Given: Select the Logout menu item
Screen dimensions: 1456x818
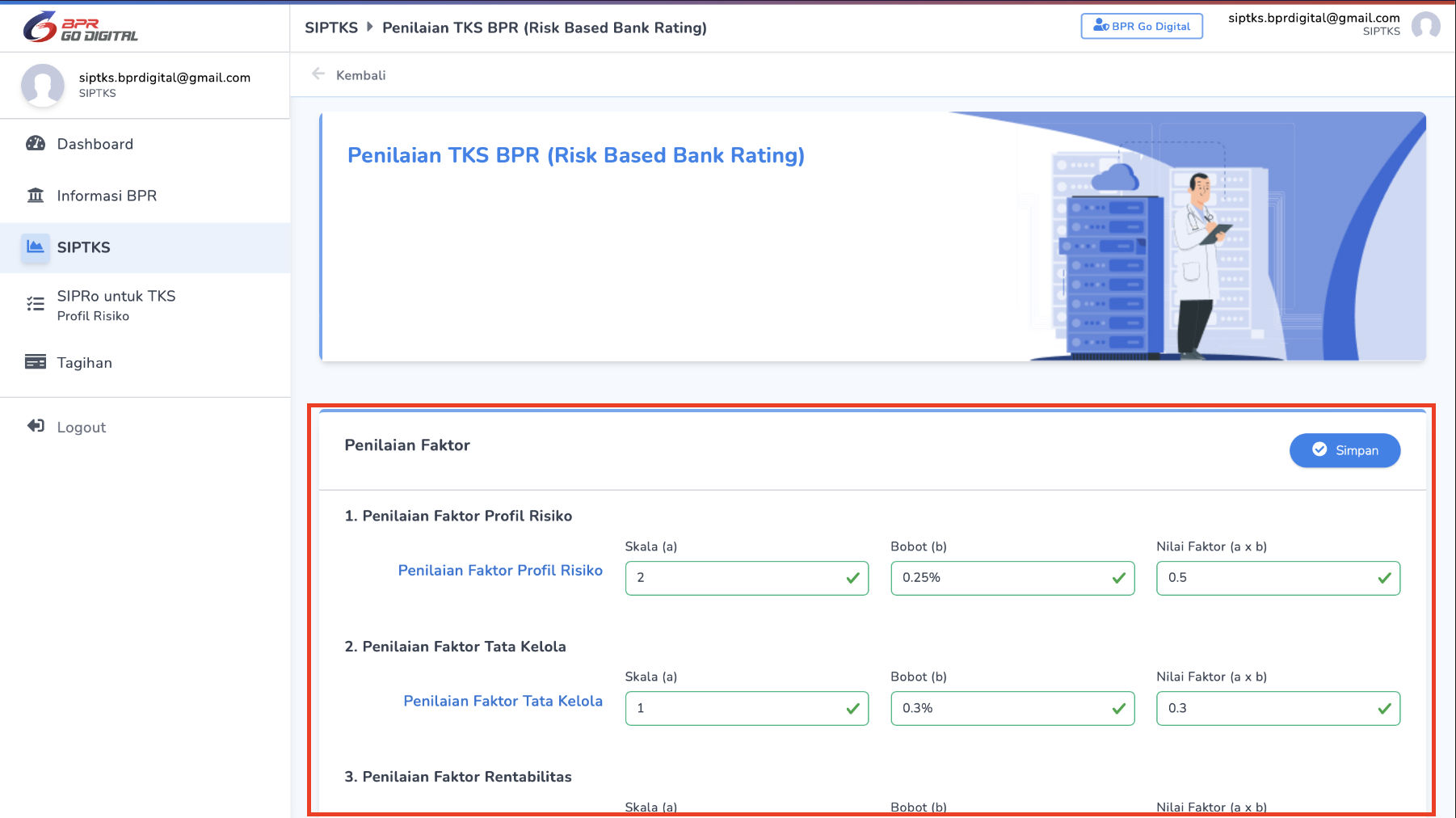Looking at the screenshot, I should [145, 427].
